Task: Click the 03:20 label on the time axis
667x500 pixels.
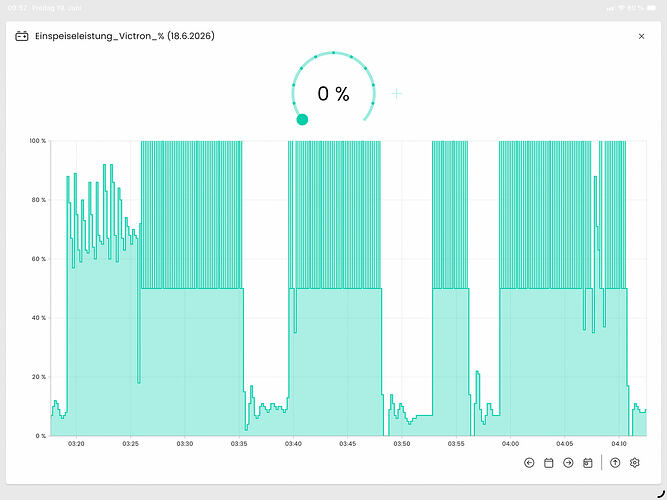Action: point(76,444)
